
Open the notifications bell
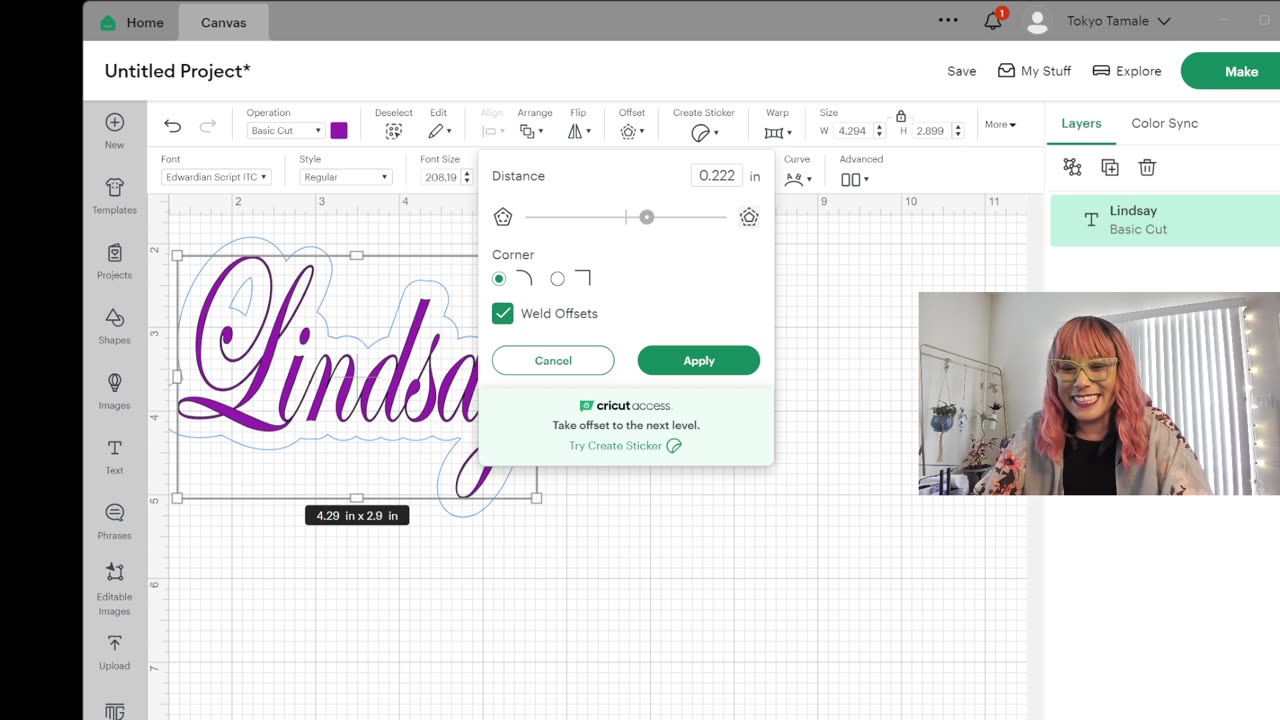993,21
